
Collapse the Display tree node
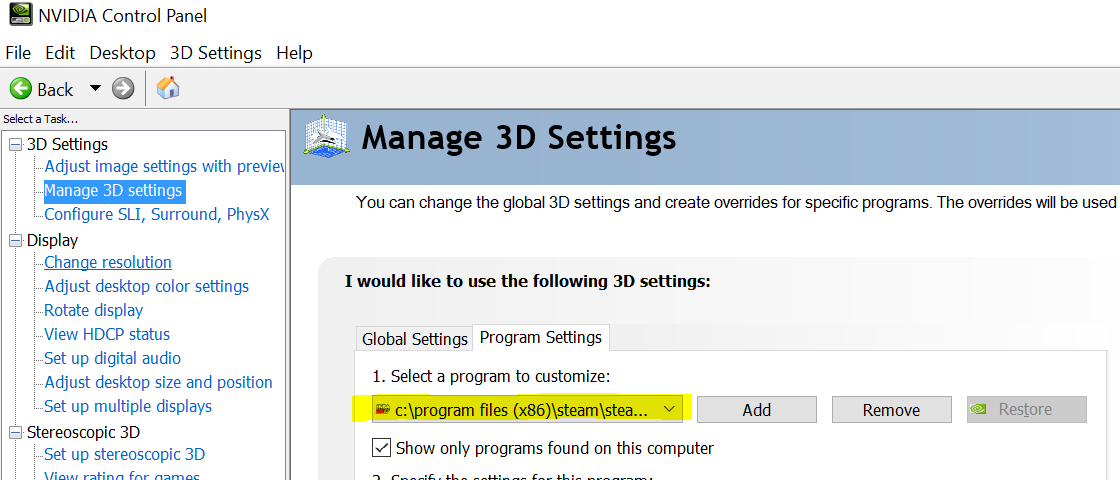[15, 241]
